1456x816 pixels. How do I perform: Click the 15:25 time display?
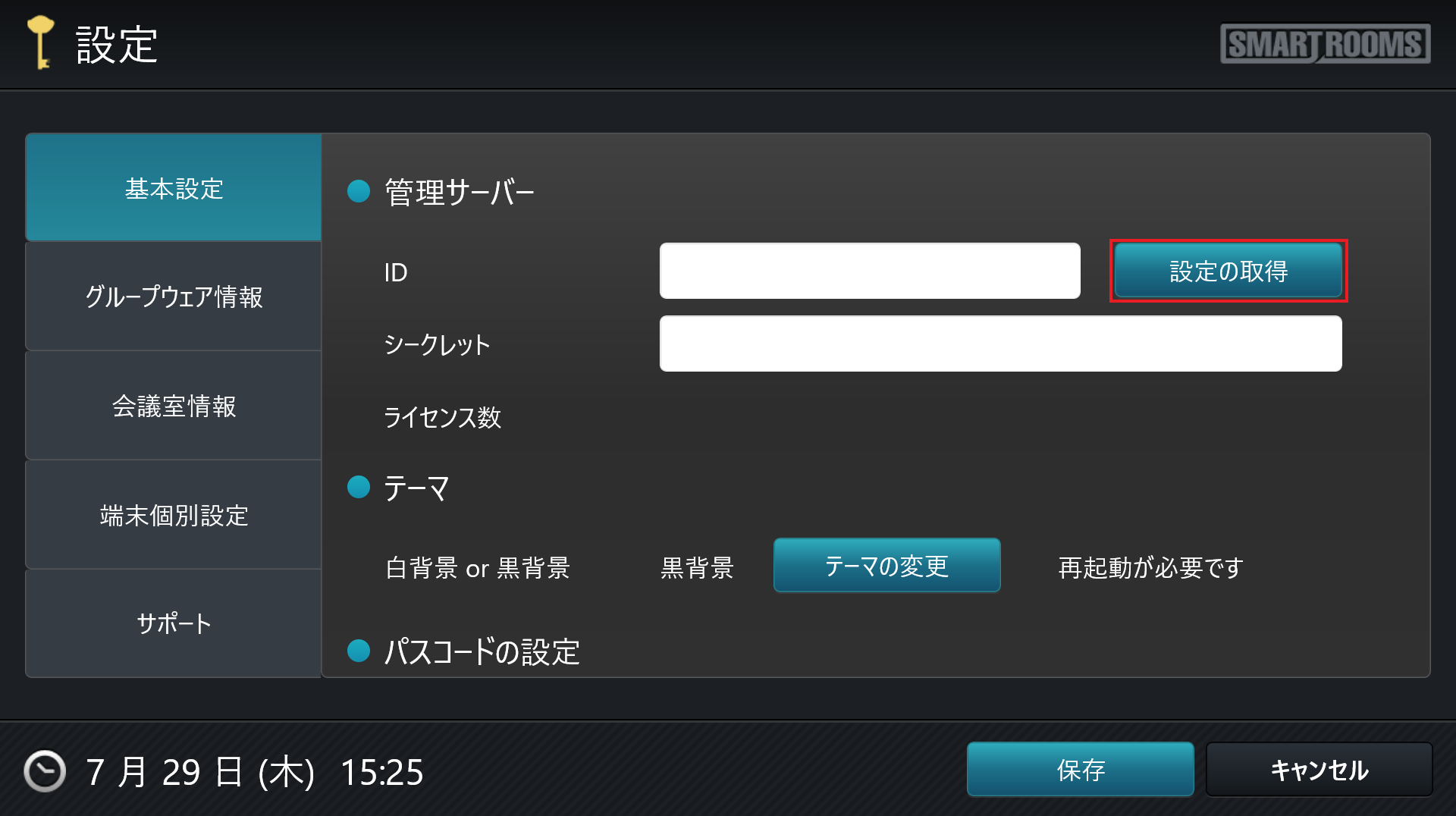[381, 772]
